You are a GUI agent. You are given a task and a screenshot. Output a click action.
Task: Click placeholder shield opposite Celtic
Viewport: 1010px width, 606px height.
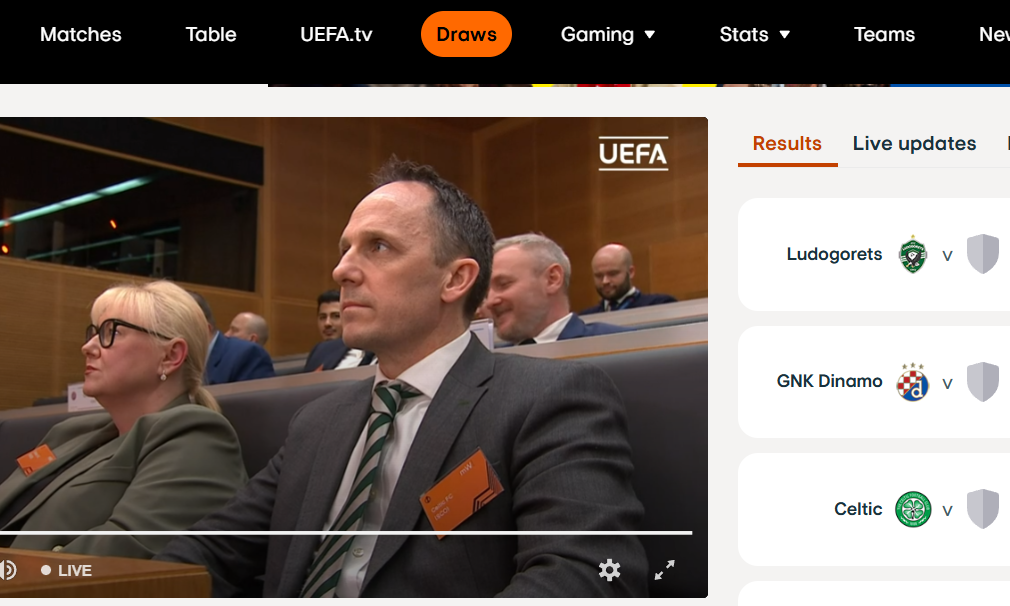[983, 509]
